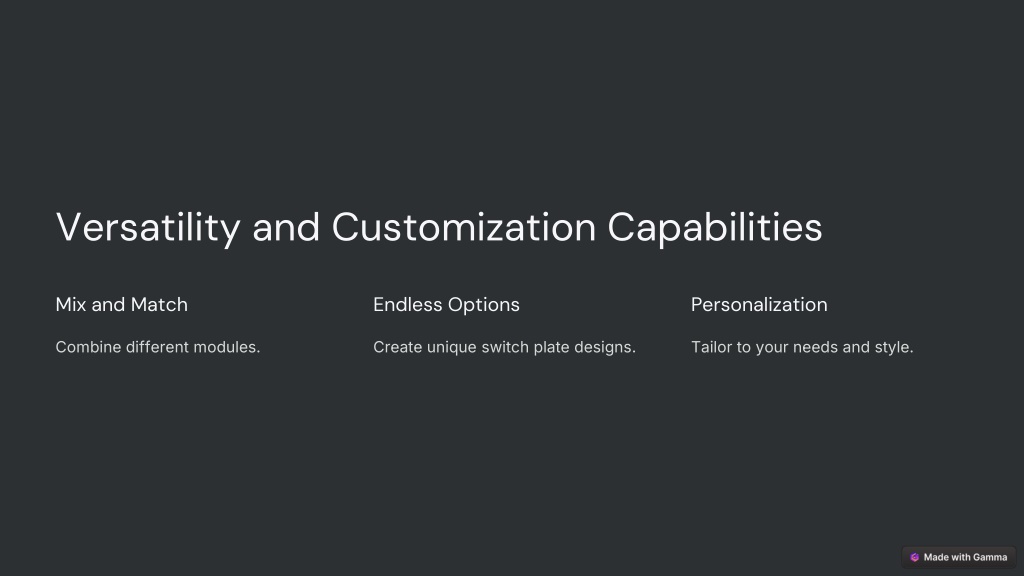1024x576 pixels.
Task: Select the Tailor to your needs text
Action: 802,347
